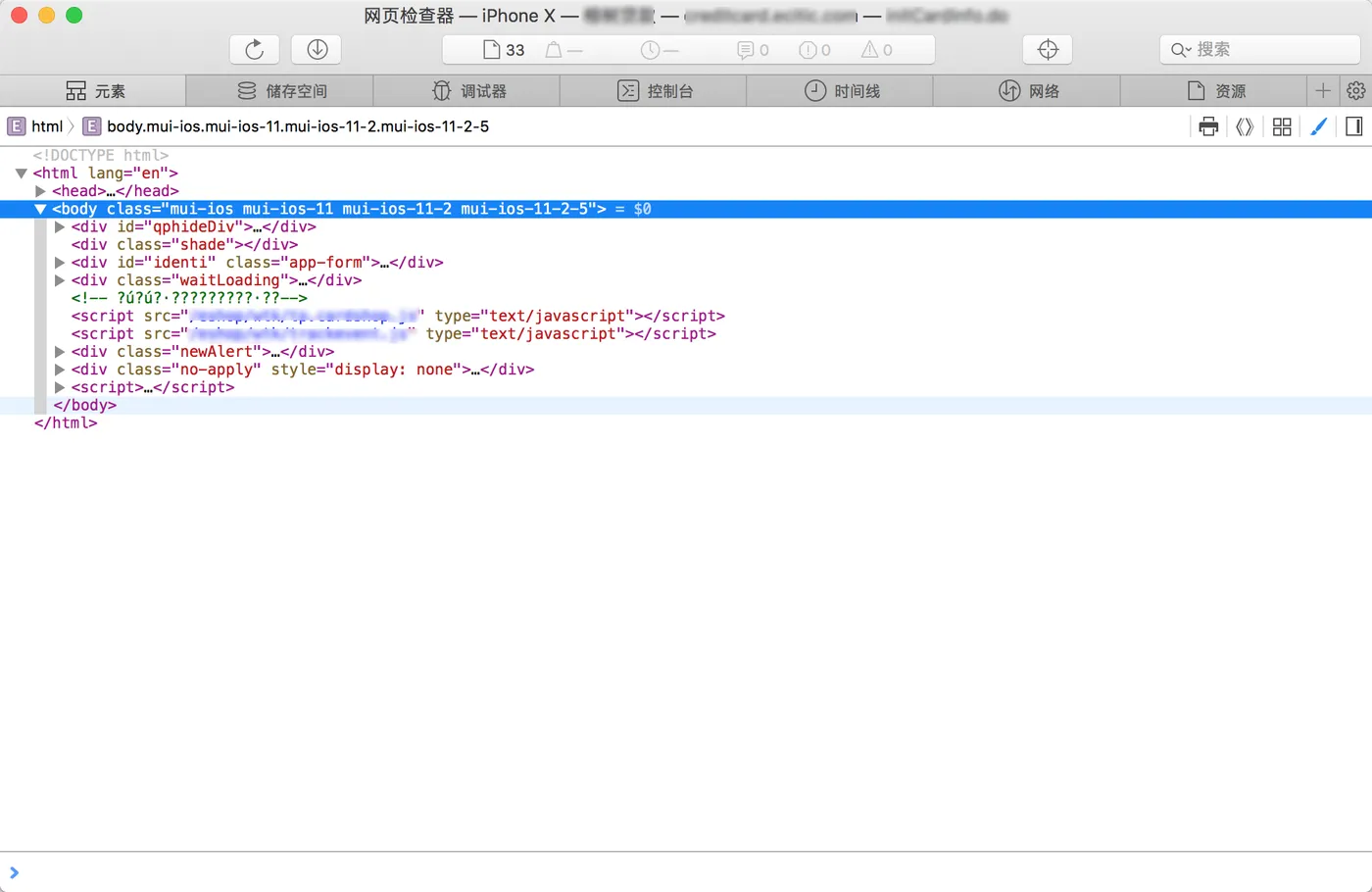Open inspector settings gear
Image resolution: width=1372 pixels, height=892 pixels.
[x=1356, y=91]
